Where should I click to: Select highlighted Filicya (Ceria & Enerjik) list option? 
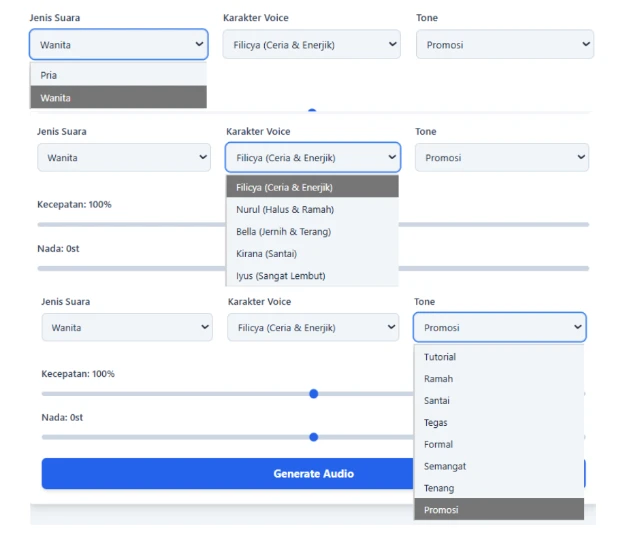point(312,187)
